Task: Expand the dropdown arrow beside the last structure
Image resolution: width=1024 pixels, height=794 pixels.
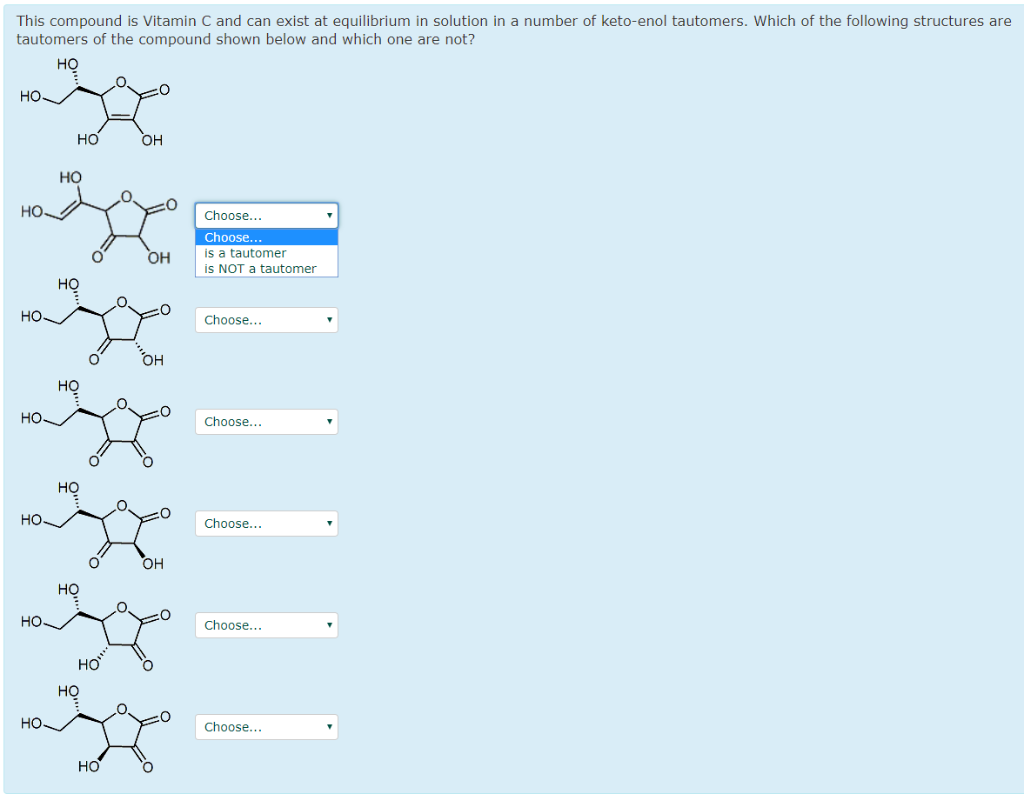Action: click(x=329, y=727)
